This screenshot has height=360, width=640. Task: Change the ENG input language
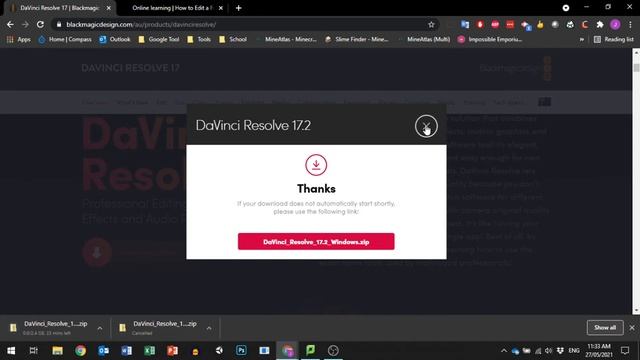coord(574,351)
